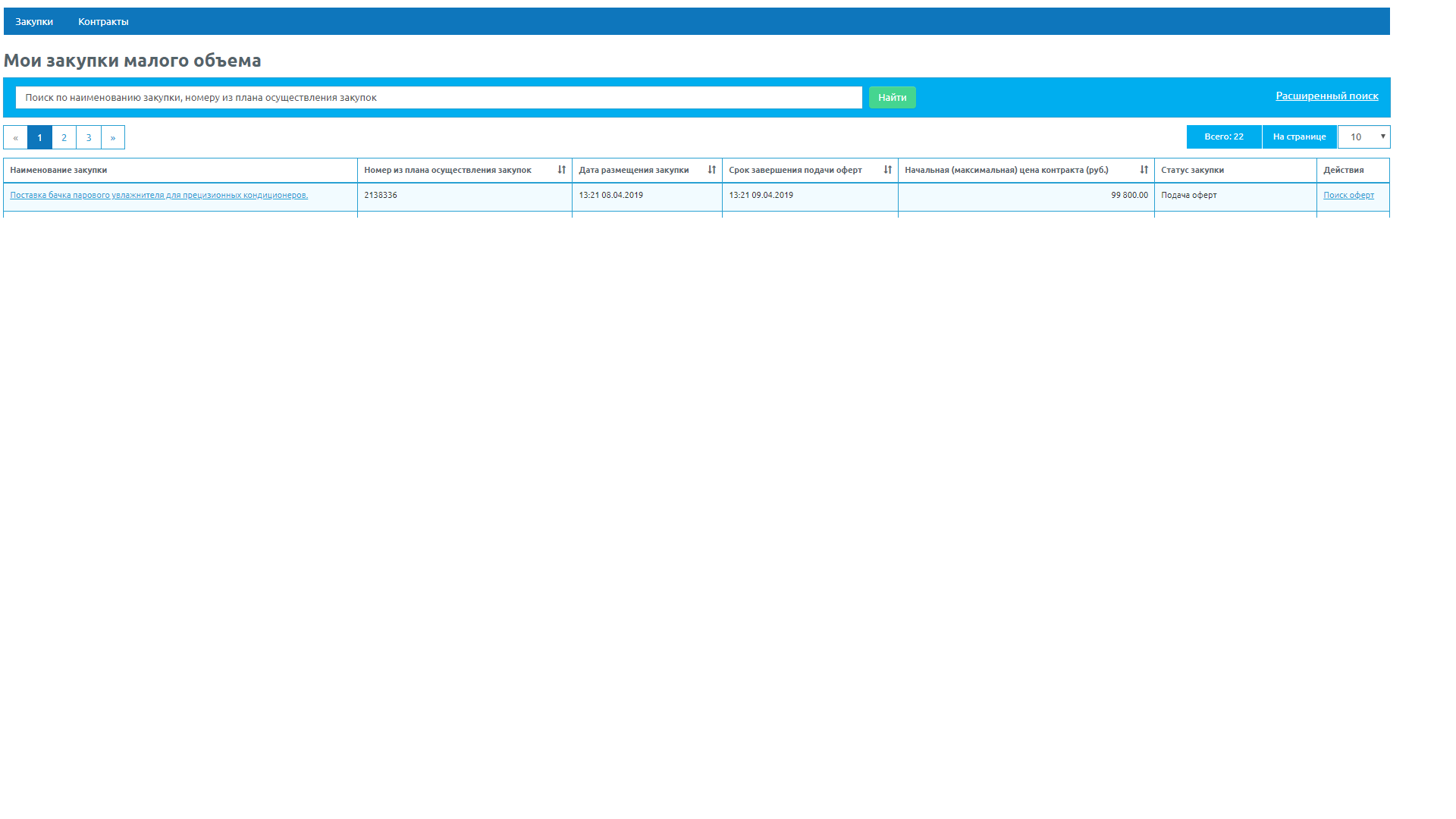Sort by placement date column arrows
The height and width of the screenshot is (819, 1456).
[x=711, y=170]
